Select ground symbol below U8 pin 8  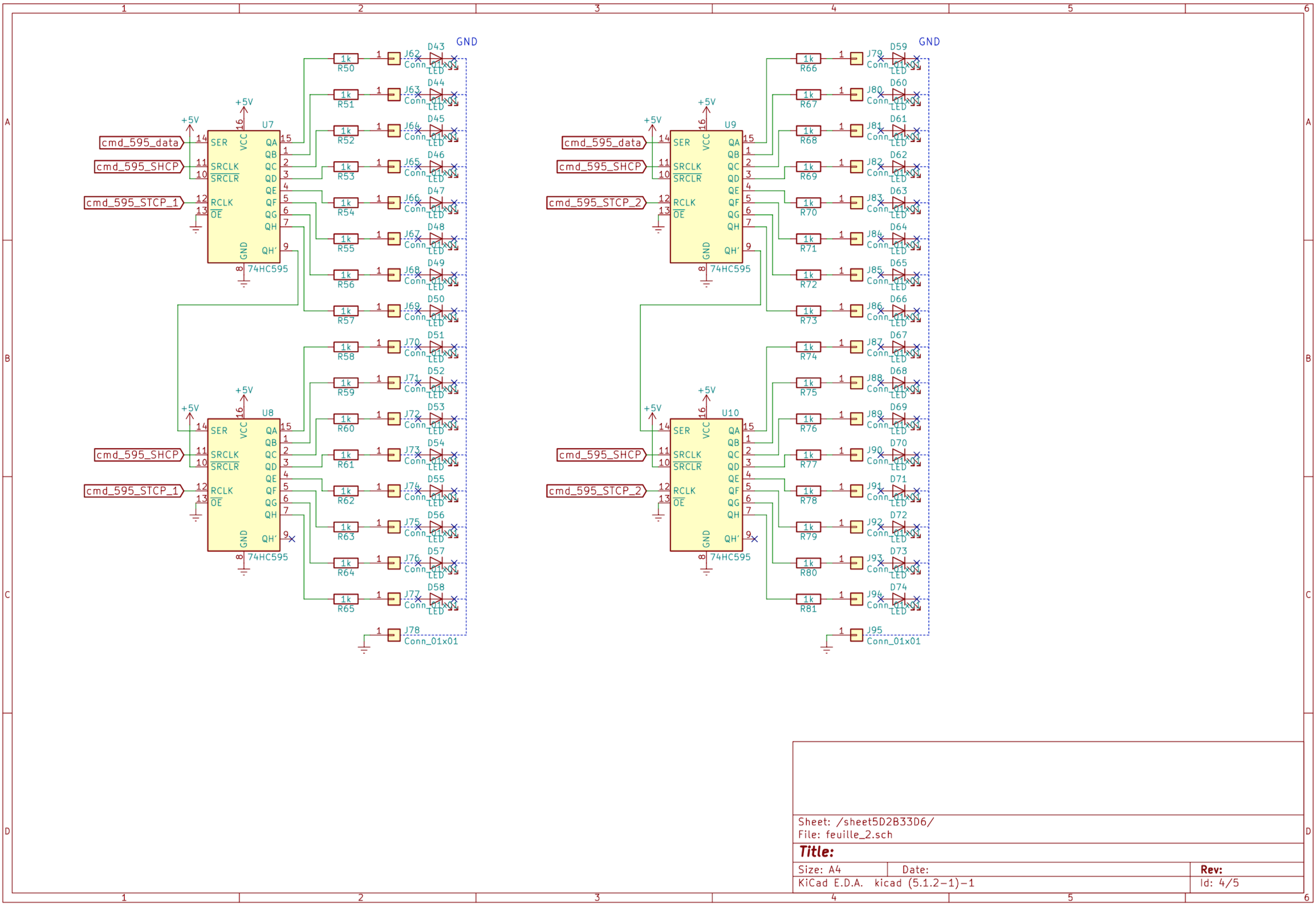coord(244,571)
